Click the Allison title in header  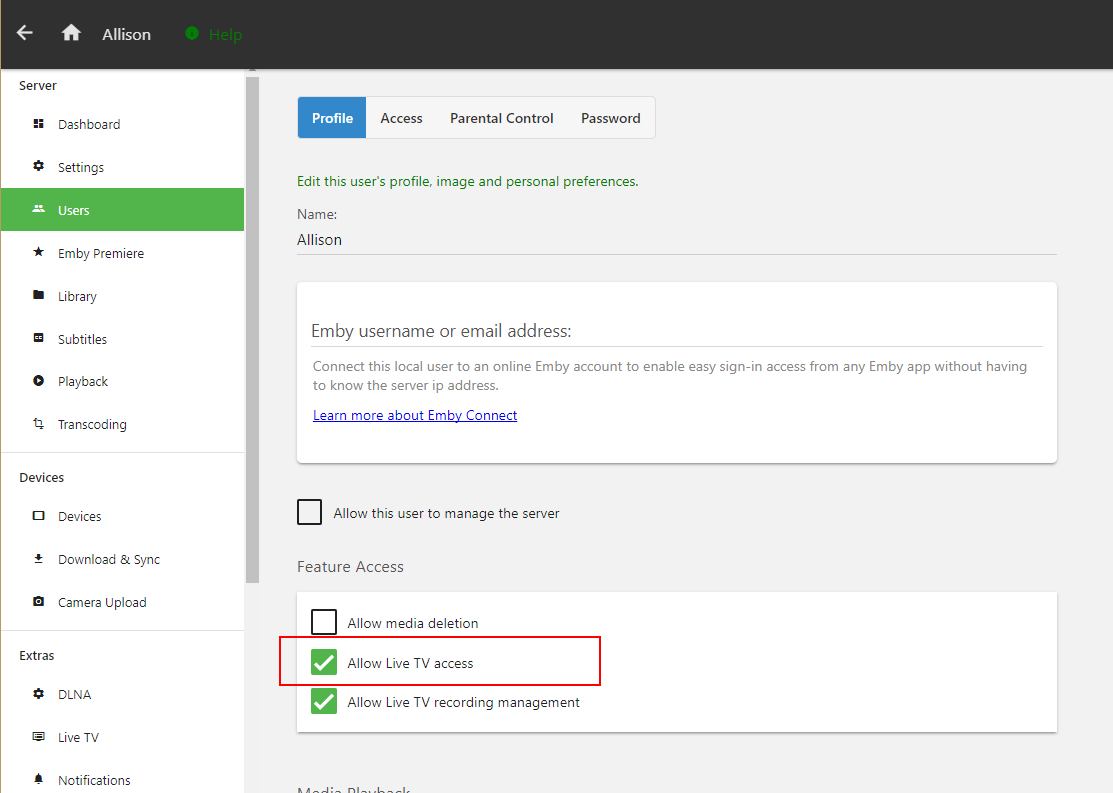(126, 34)
